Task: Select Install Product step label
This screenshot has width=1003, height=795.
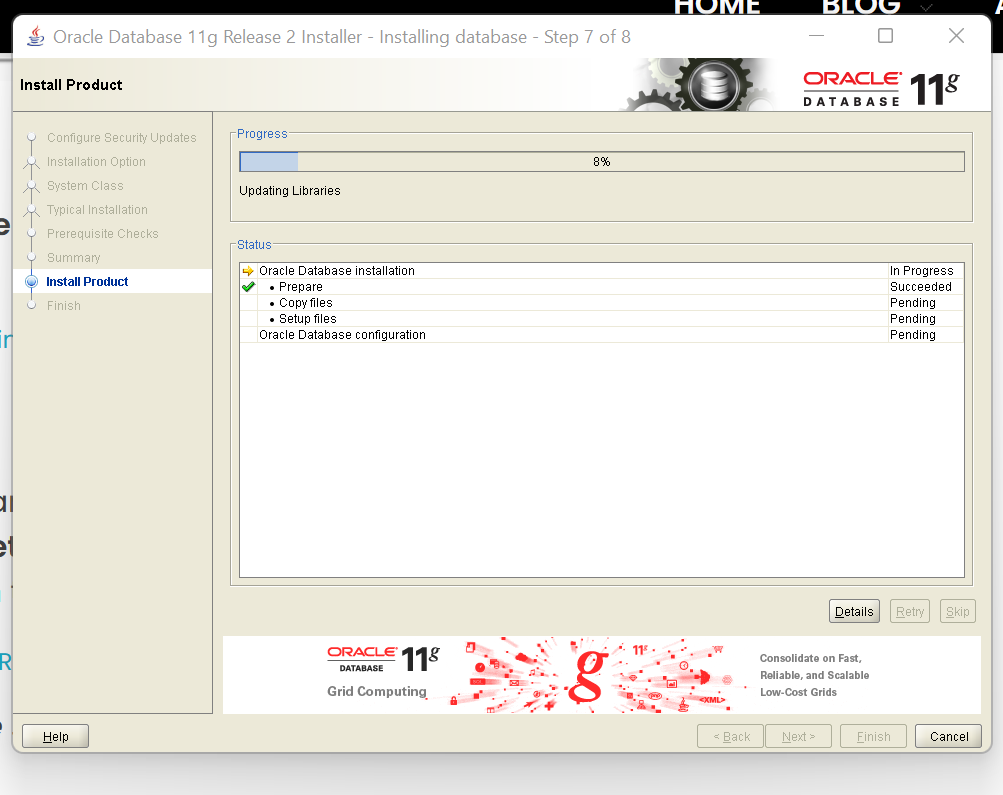Action: tap(87, 281)
